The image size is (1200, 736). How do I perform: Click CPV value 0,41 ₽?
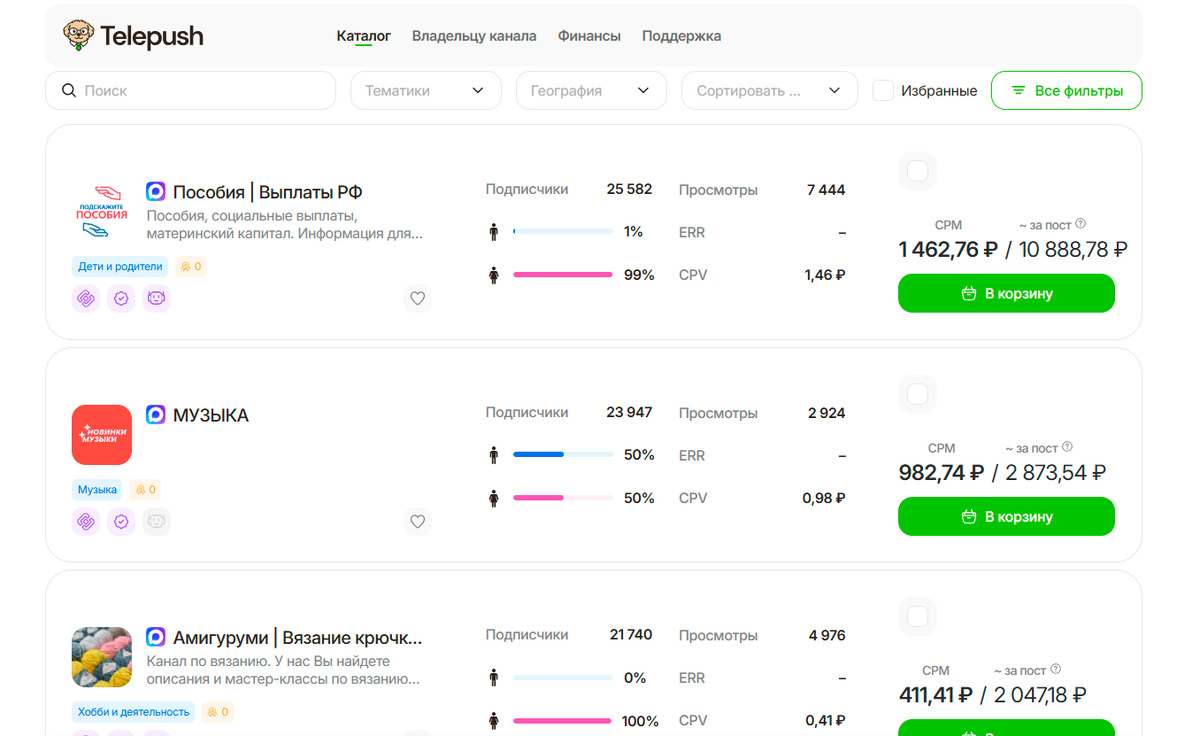pyautogui.click(x=826, y=720)
